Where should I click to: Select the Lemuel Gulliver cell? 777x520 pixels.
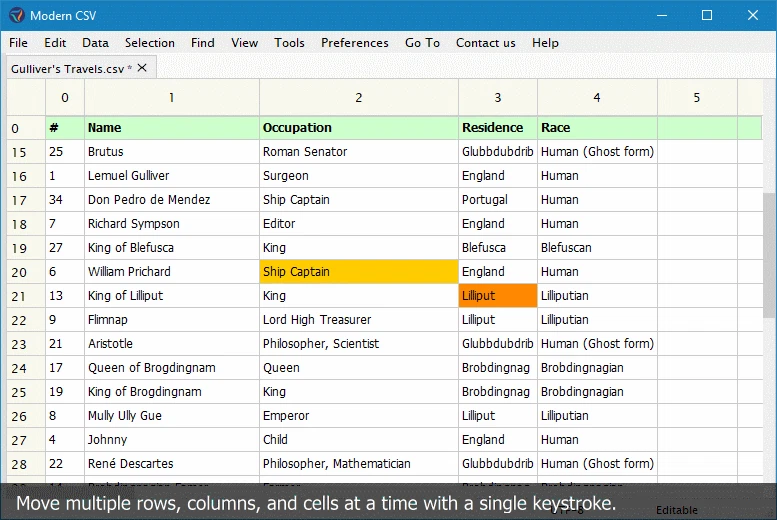(x=171, y=176)
